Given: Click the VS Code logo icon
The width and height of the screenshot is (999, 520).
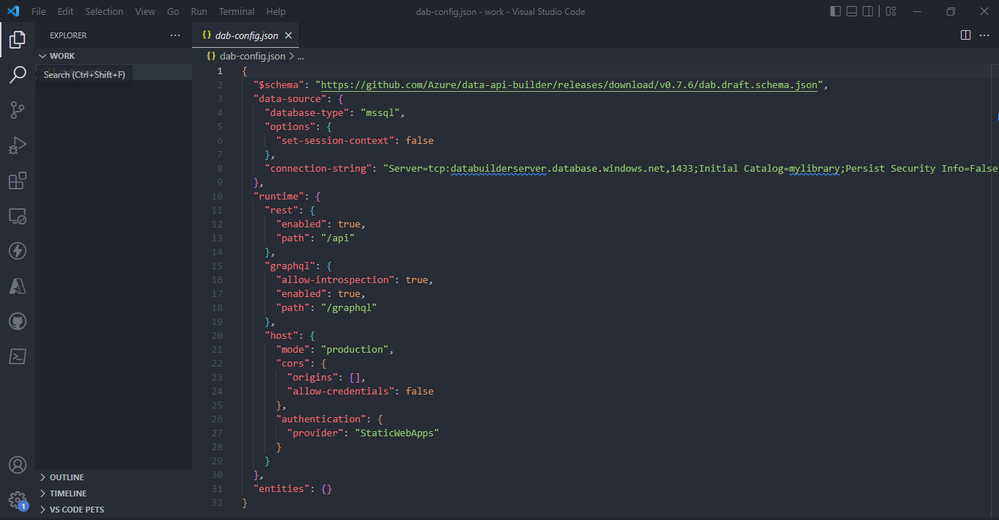Looking at the screenshot, I should click(13, 11).
